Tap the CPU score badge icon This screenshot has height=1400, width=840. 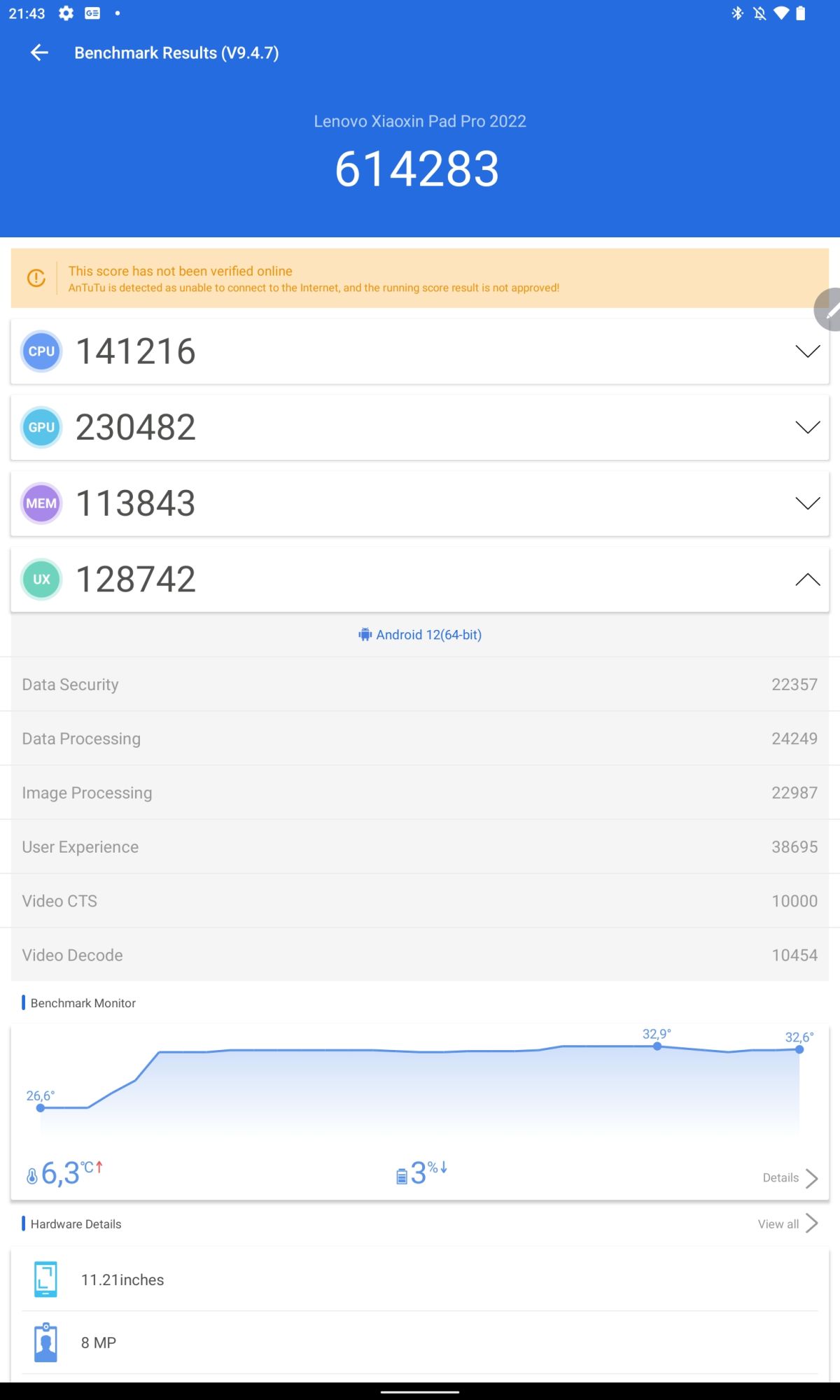tap(41, 351)
